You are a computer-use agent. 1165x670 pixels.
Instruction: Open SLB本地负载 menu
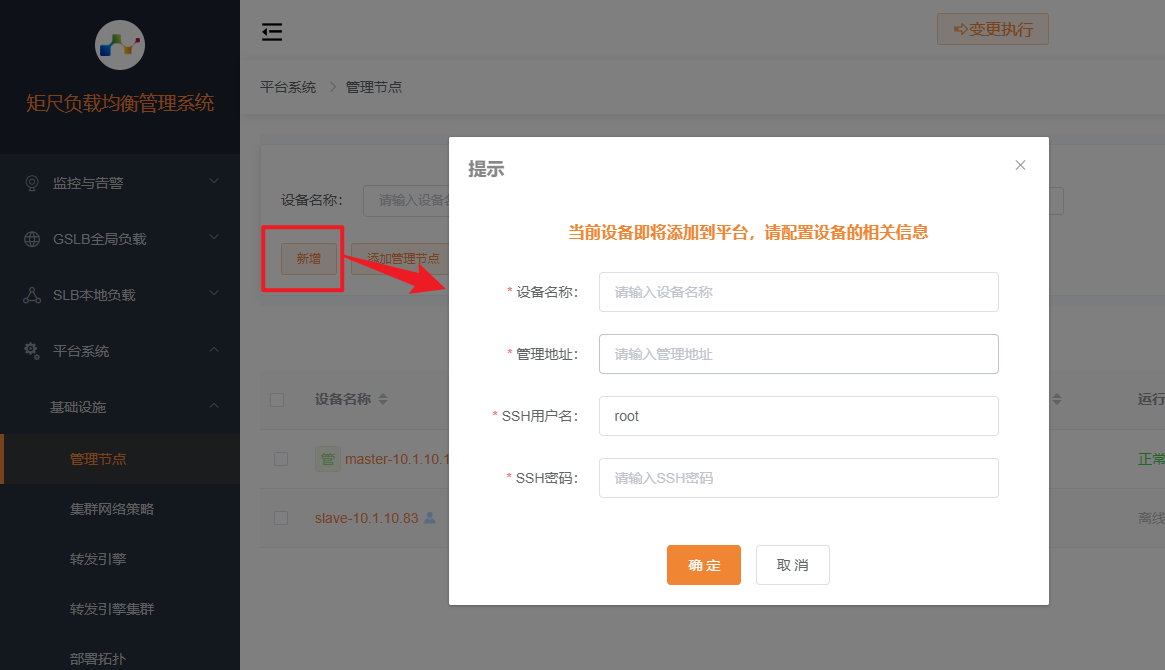[x=120, y=295]
